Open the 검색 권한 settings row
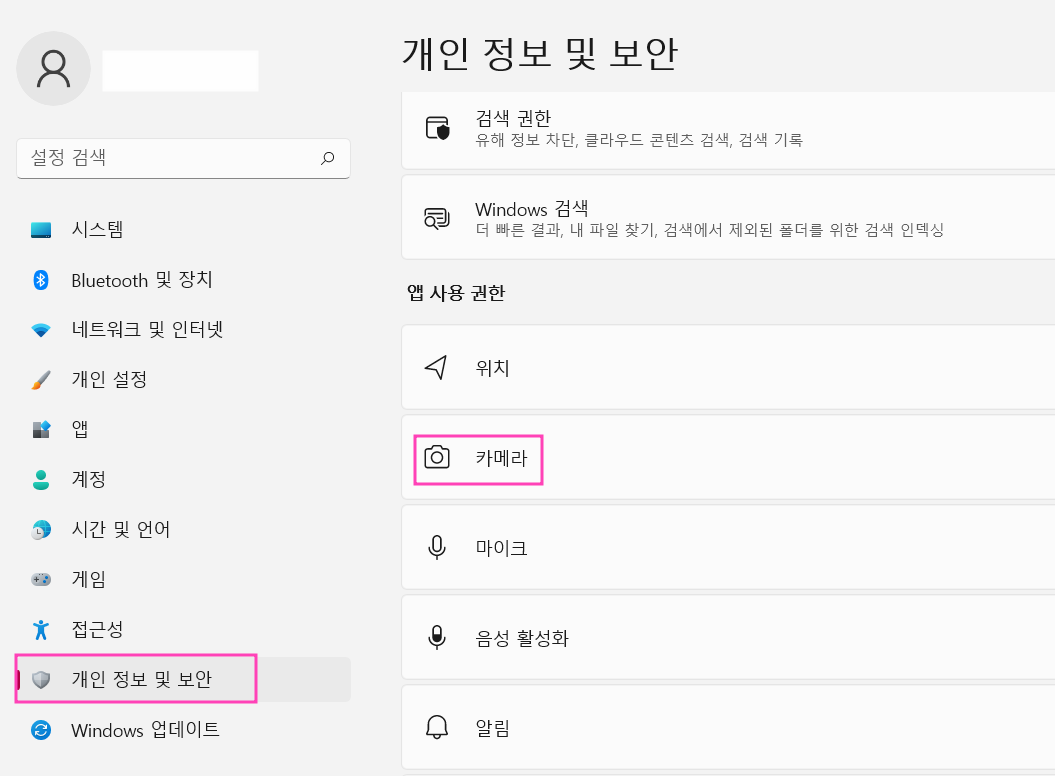This screenshot has height=776, width=1055. click(728, 130)
